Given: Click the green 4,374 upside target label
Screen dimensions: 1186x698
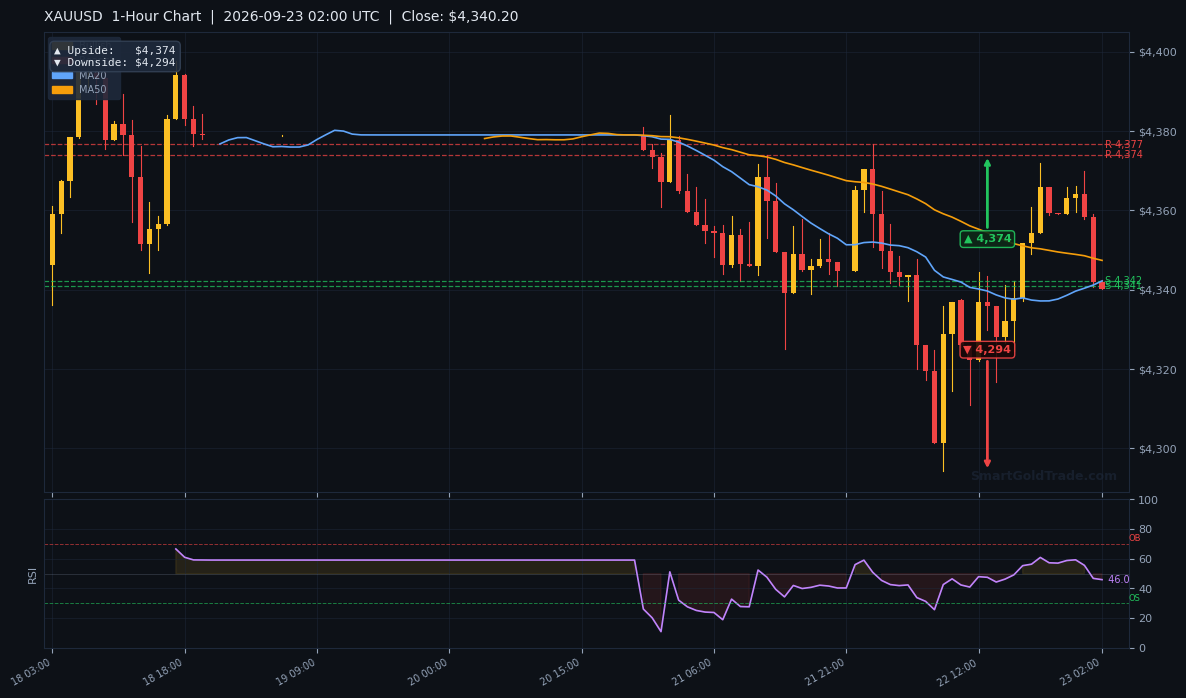Looking at the screenshot, I should (987, 239).
